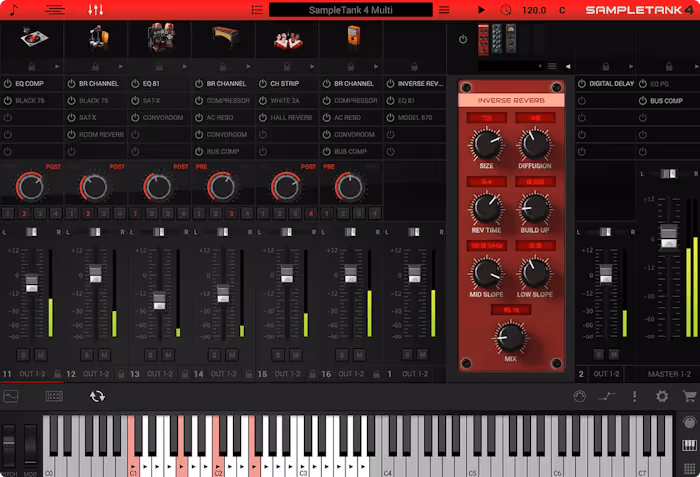The width and height of the screenshot is (700, 477).
Task: Expand channel 13 effect preset arrow
Action: click(x=185, y=67)
